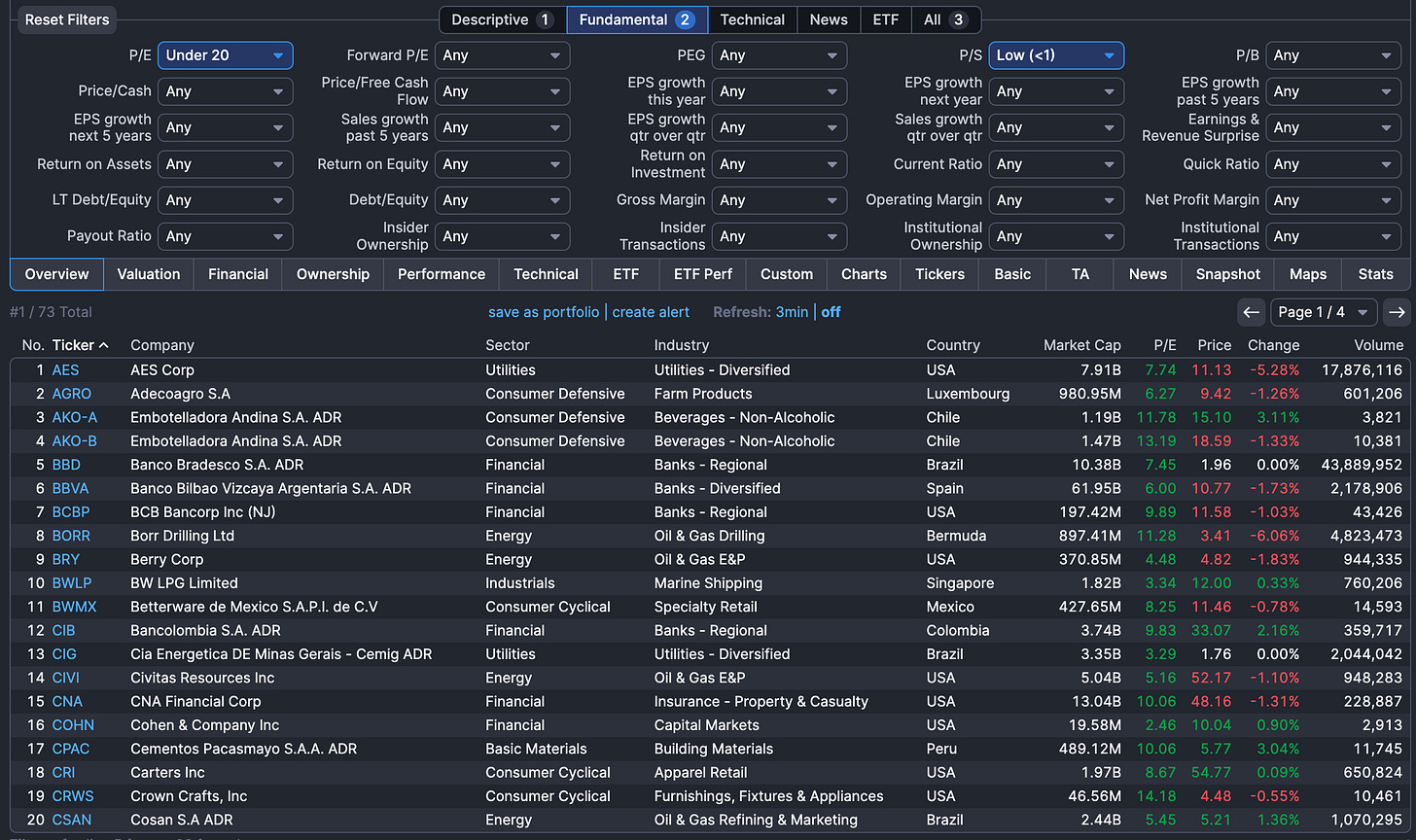This screenshot has width=1416, height=840.
Task: Switch to the Descriptive filter tab
Action: click(x=503, y=19)
